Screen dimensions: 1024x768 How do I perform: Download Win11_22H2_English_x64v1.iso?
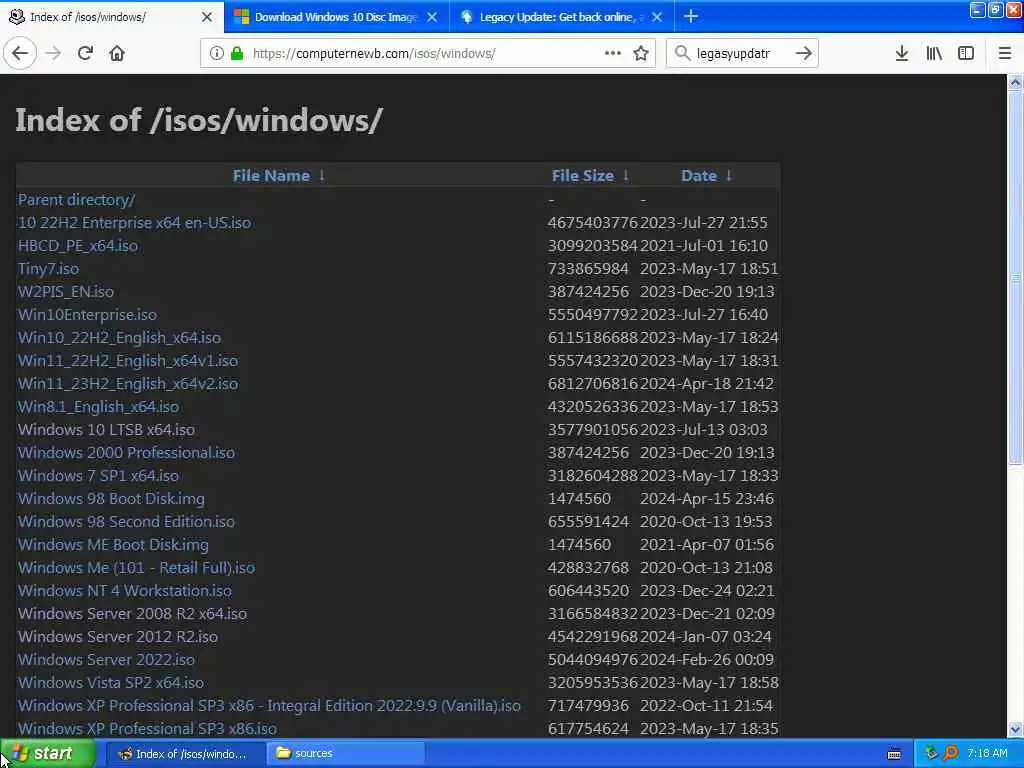128,360
